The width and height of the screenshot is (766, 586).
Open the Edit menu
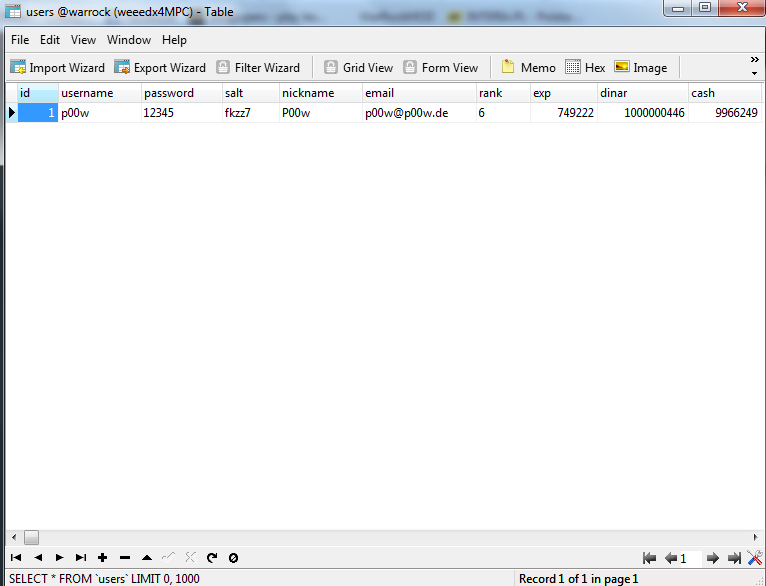click(50, 40)
